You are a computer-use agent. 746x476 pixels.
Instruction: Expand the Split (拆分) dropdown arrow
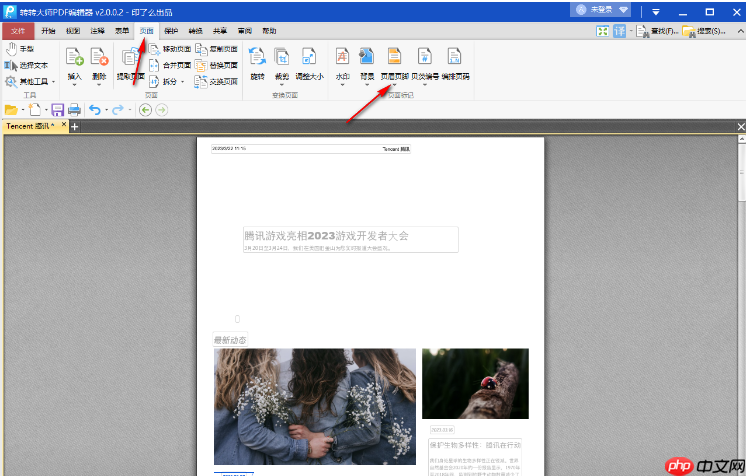(182, 82)
